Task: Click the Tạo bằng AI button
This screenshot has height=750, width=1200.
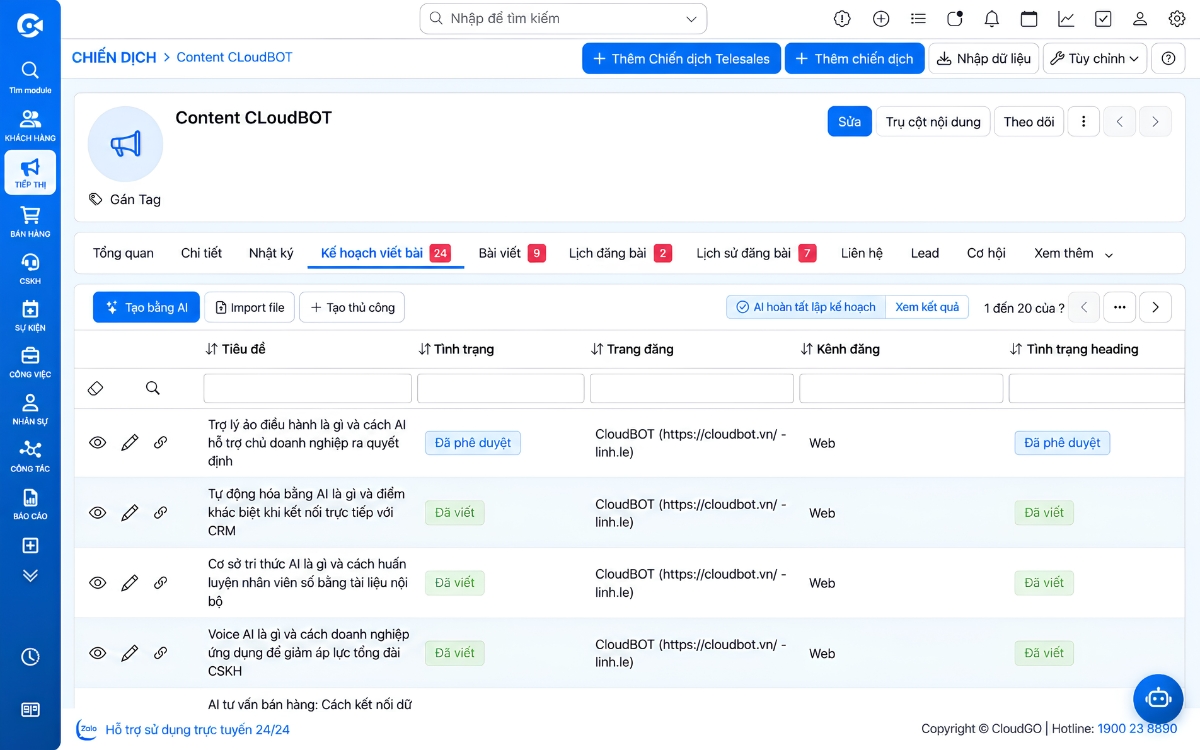Action: 147,308
